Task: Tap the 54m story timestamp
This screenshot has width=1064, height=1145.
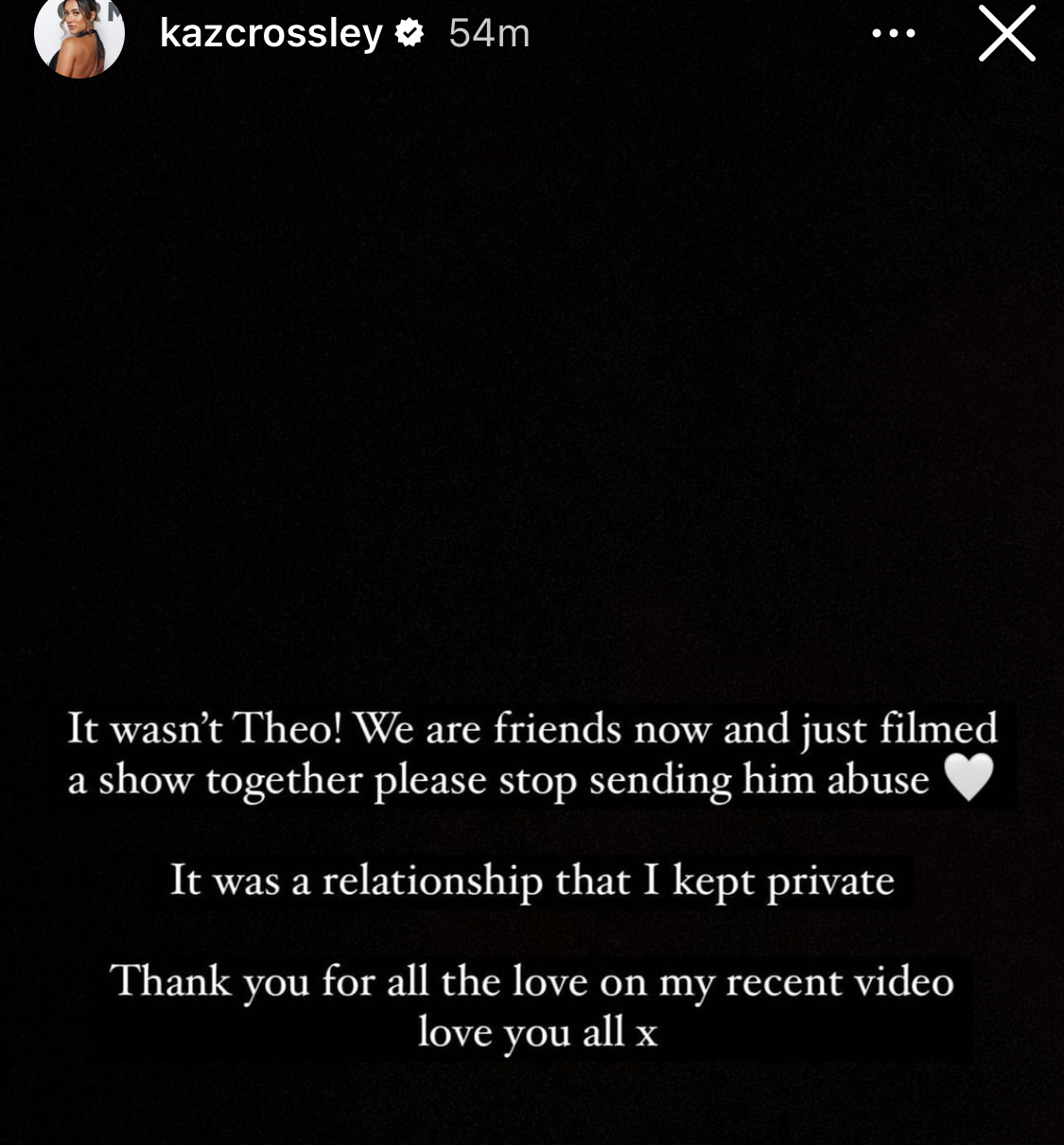Action: tap(489, 34)
